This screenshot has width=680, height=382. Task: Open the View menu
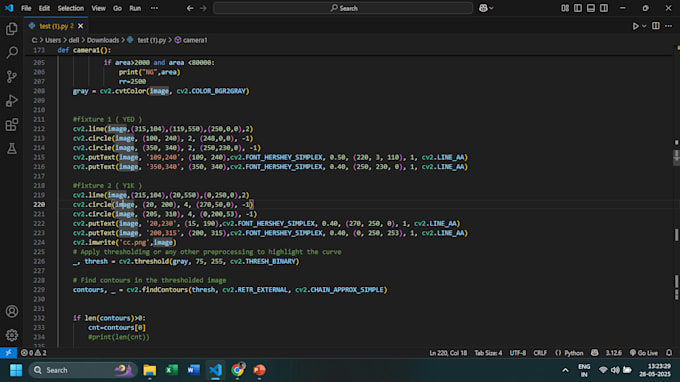(98, 8)
